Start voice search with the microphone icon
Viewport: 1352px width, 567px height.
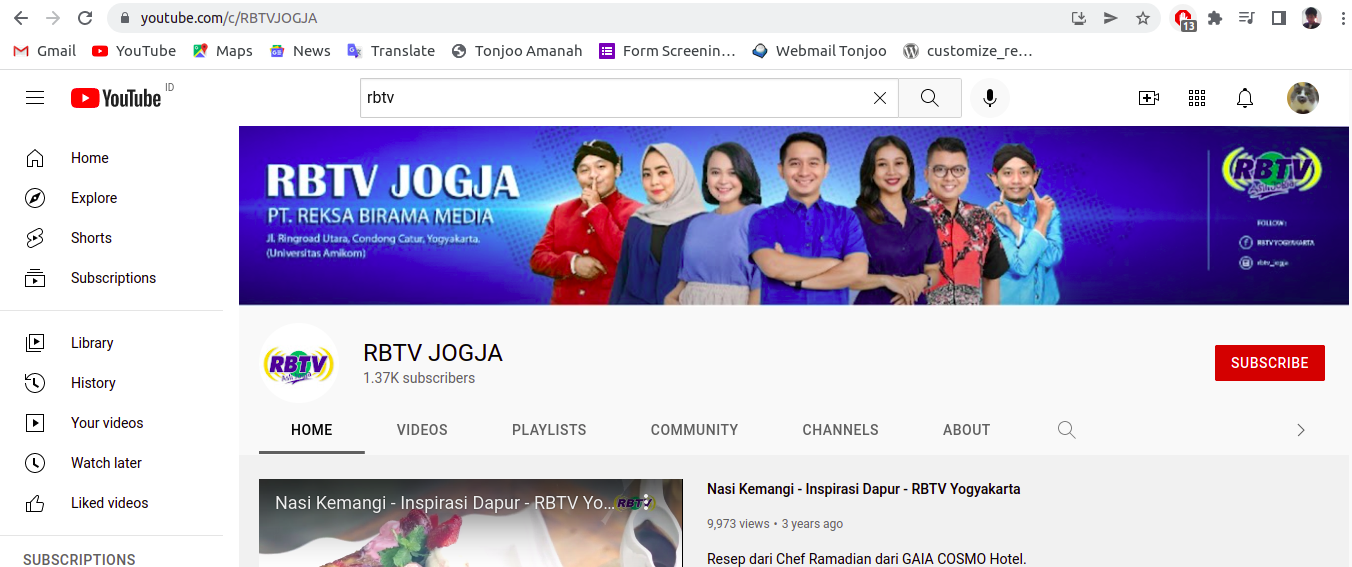click(990, 98)
